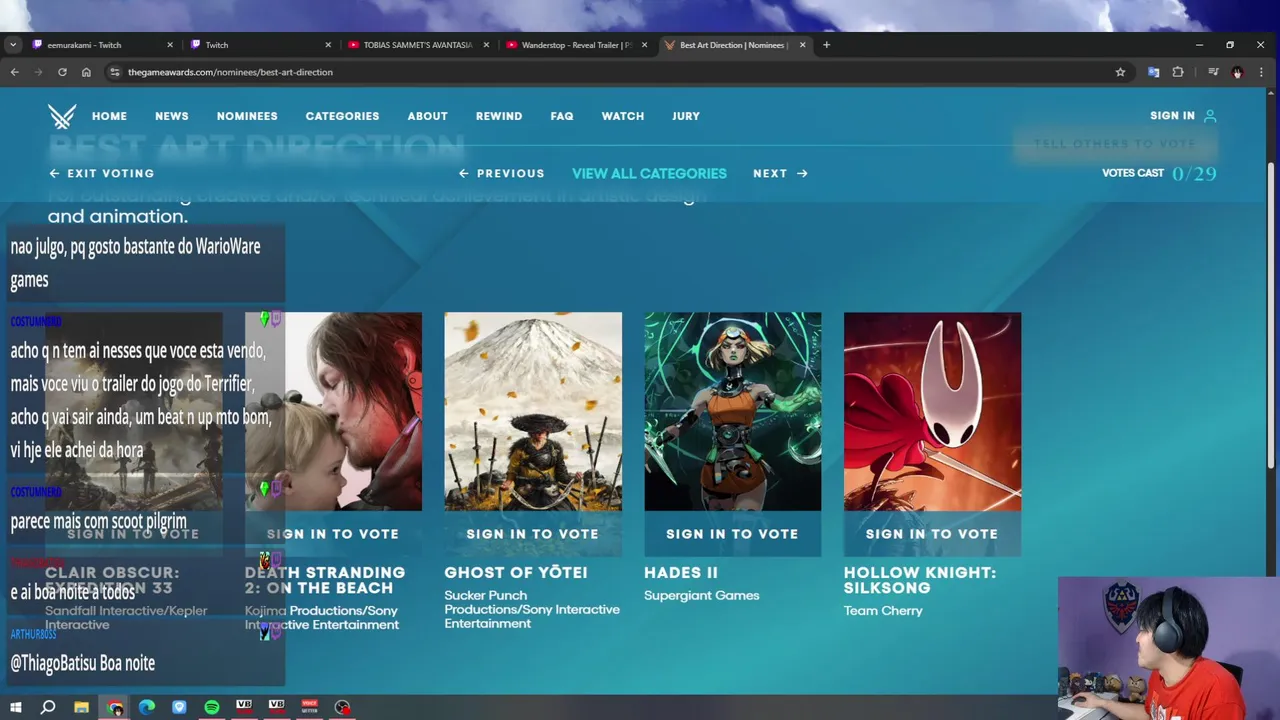The width and height of the screenshot is (1280, 720).
Task: Open Google Translate extension icon
Action: 1153,72
